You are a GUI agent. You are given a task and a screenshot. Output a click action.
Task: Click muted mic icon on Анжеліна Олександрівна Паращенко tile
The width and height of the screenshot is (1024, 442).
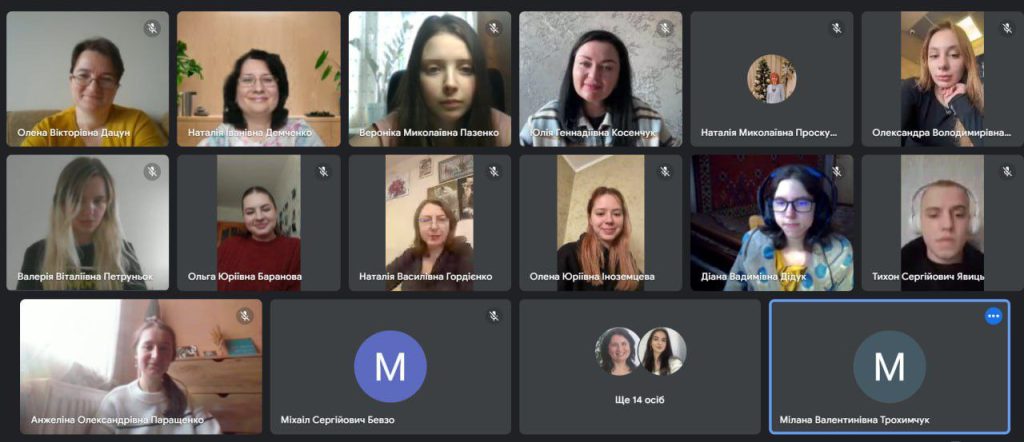pos(245,316)
